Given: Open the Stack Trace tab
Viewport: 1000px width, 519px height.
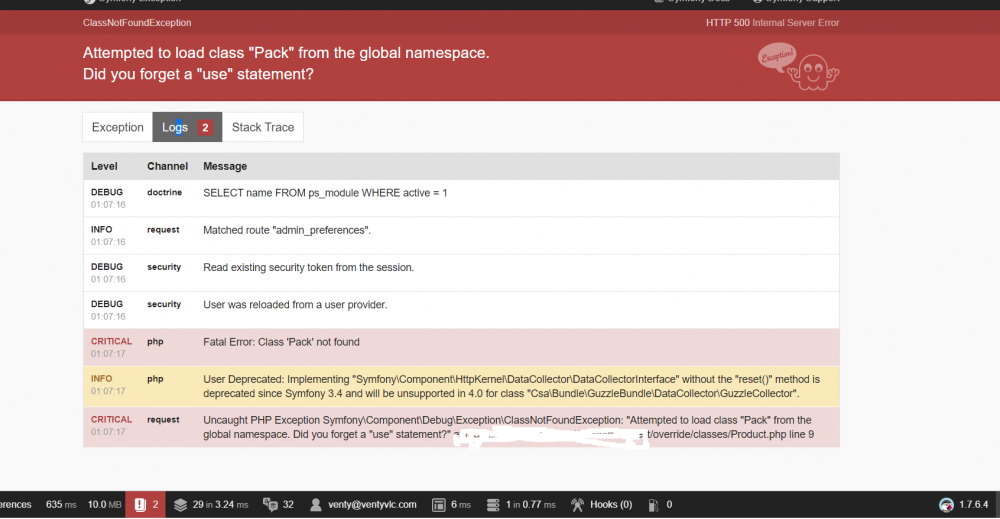Looking at the screenshot, I should [x=263, y=127].
